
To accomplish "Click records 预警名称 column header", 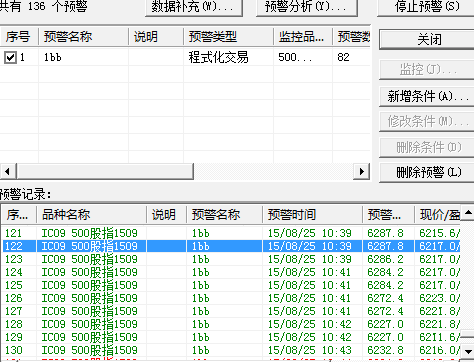I will pyautogui.click(x=224, y=215).
